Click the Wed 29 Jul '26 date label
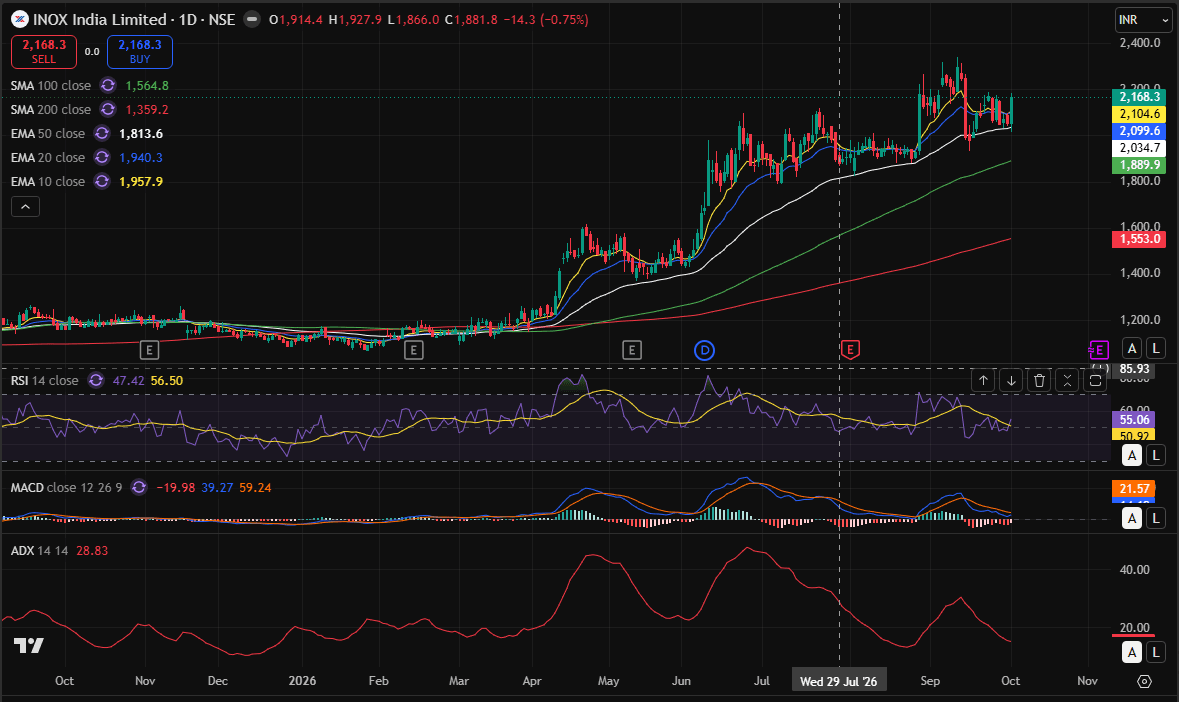This screenshot has width=1179, height=702. (838, 681)
